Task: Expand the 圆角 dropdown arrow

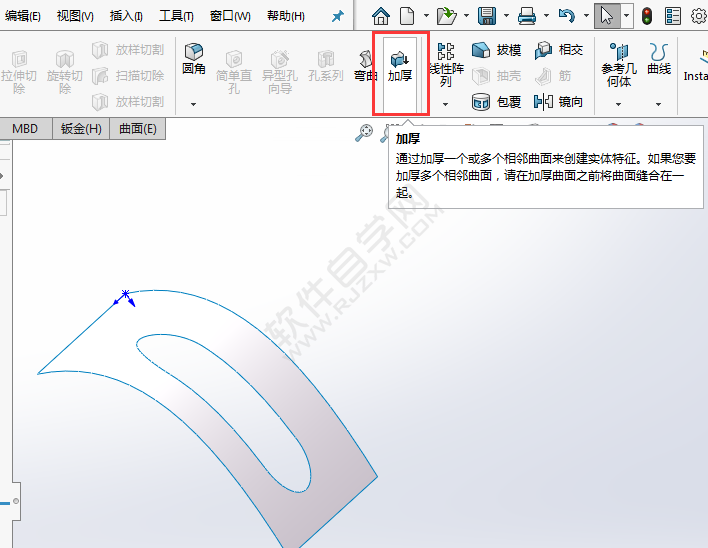Action: (193, 104)
